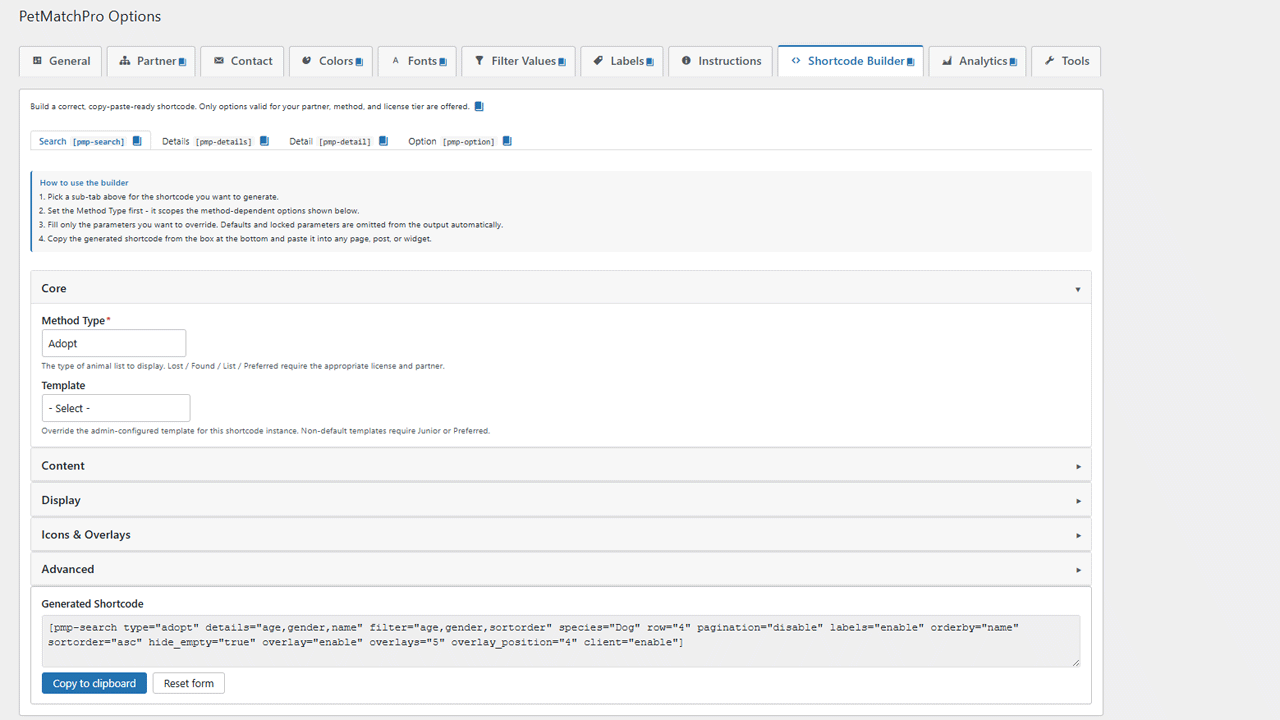The width and height of the screenshot is (1280, 720).
Task: Open the help icon beside Partner tab
Action: click(183, 62)
